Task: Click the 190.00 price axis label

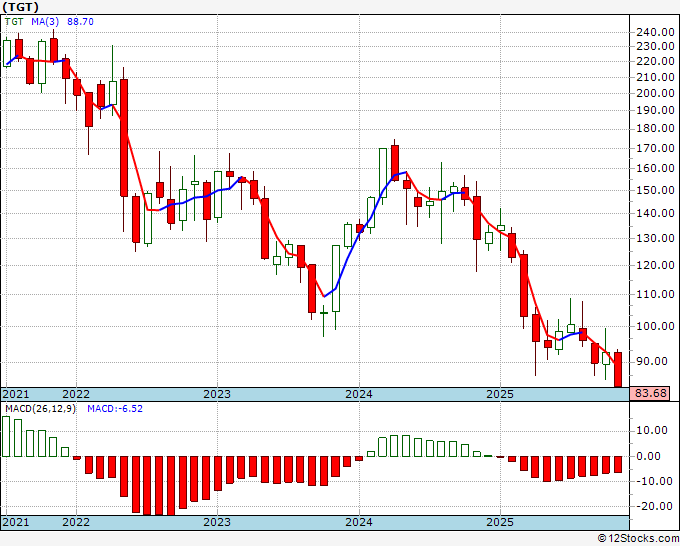Action: pyautogui.click(x=655, y=110)
